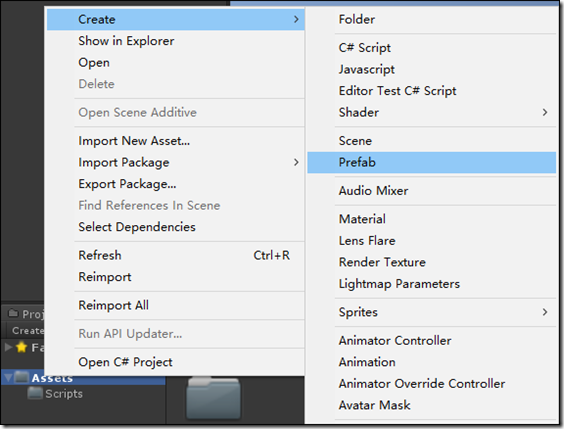Create a new Animation clip
The width and height of the screenshot is (564, 429).
tap(432, 362)
